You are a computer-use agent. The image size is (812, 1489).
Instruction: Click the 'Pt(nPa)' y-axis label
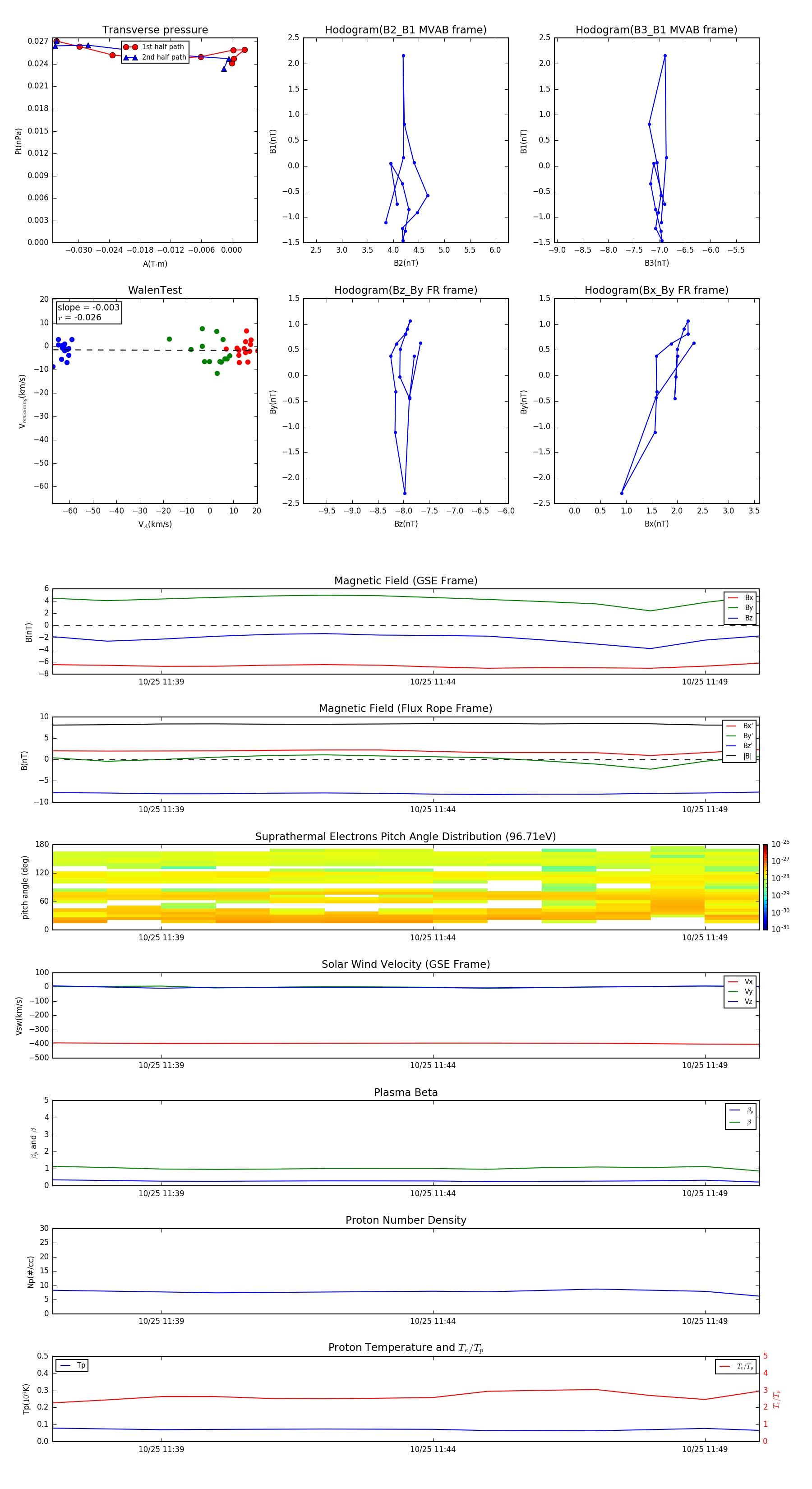[x=18, y=141]
